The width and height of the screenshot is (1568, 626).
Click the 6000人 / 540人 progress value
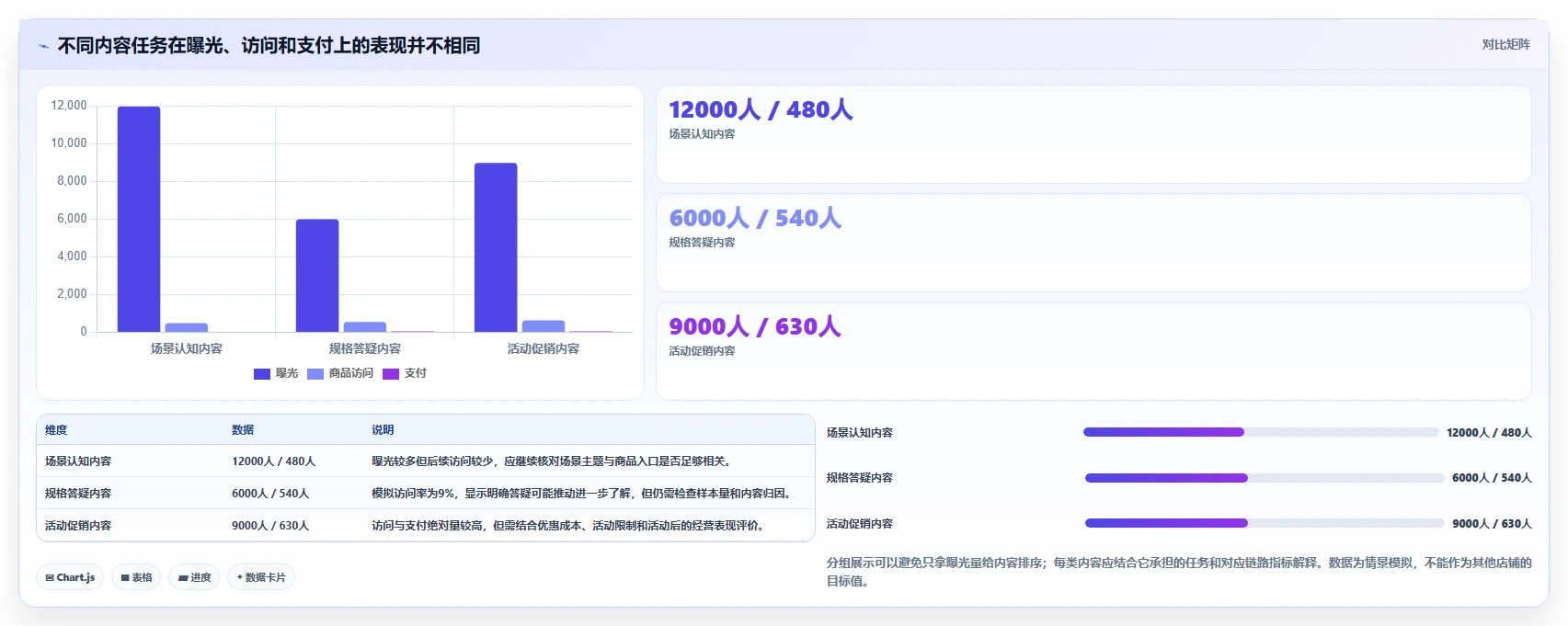point(1492,478)
